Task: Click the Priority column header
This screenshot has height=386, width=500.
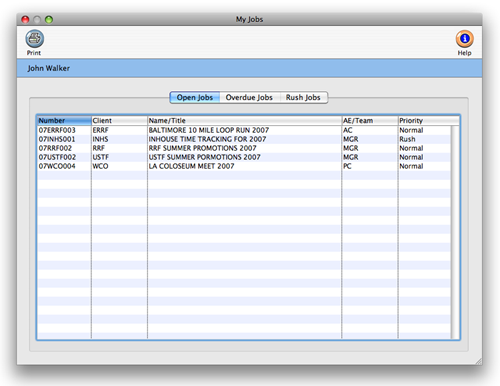Action: coord(429,120)
